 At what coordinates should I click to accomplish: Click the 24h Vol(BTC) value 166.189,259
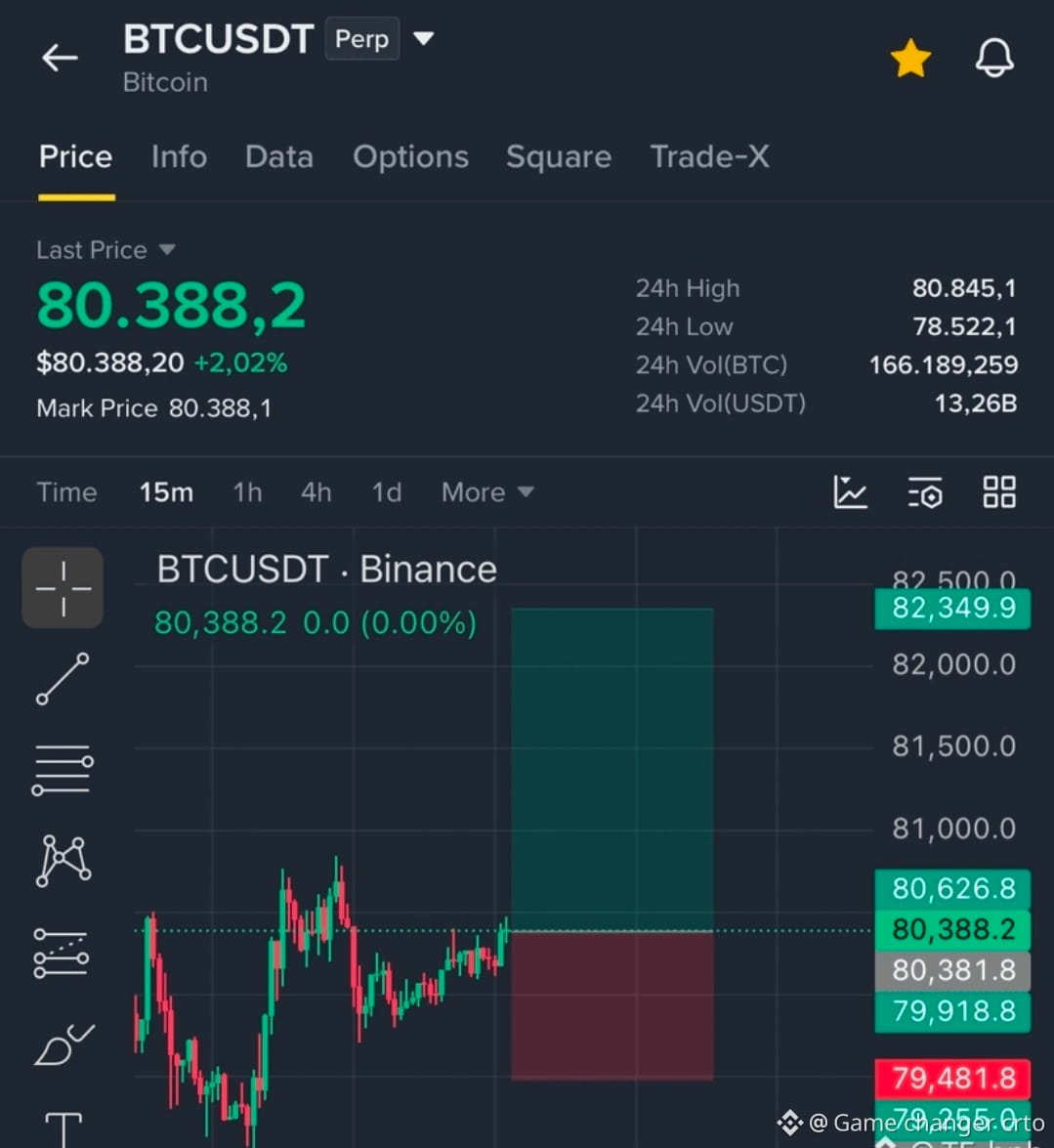click(x=944, y=364)
